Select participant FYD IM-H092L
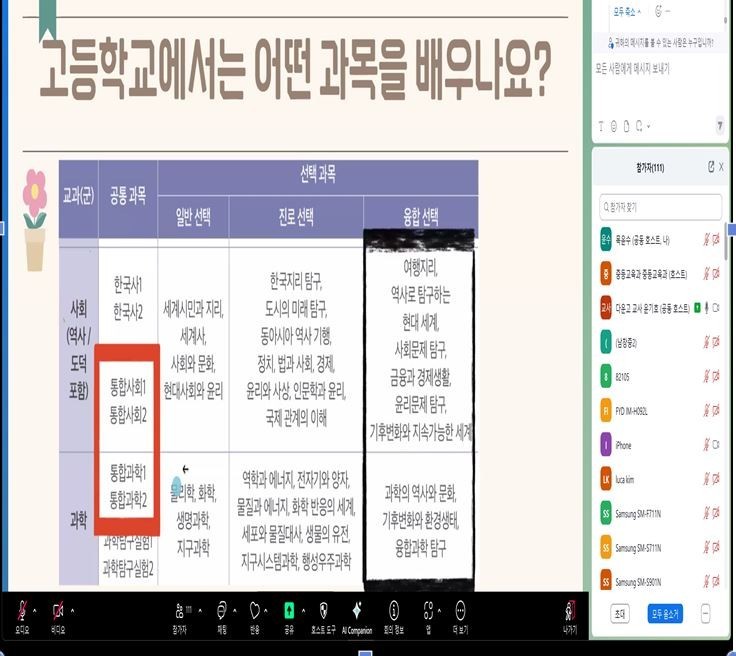The image size is (736, 656). (x=660, y=411)
